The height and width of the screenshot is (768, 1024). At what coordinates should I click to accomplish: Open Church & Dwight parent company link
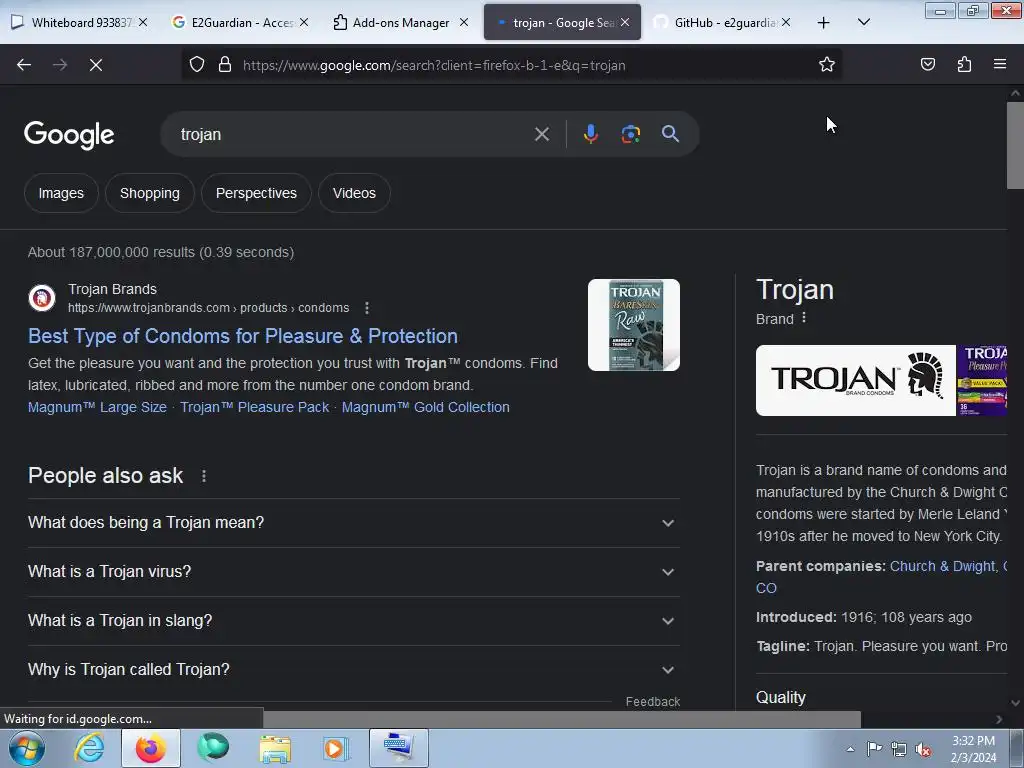pos(942,566)
